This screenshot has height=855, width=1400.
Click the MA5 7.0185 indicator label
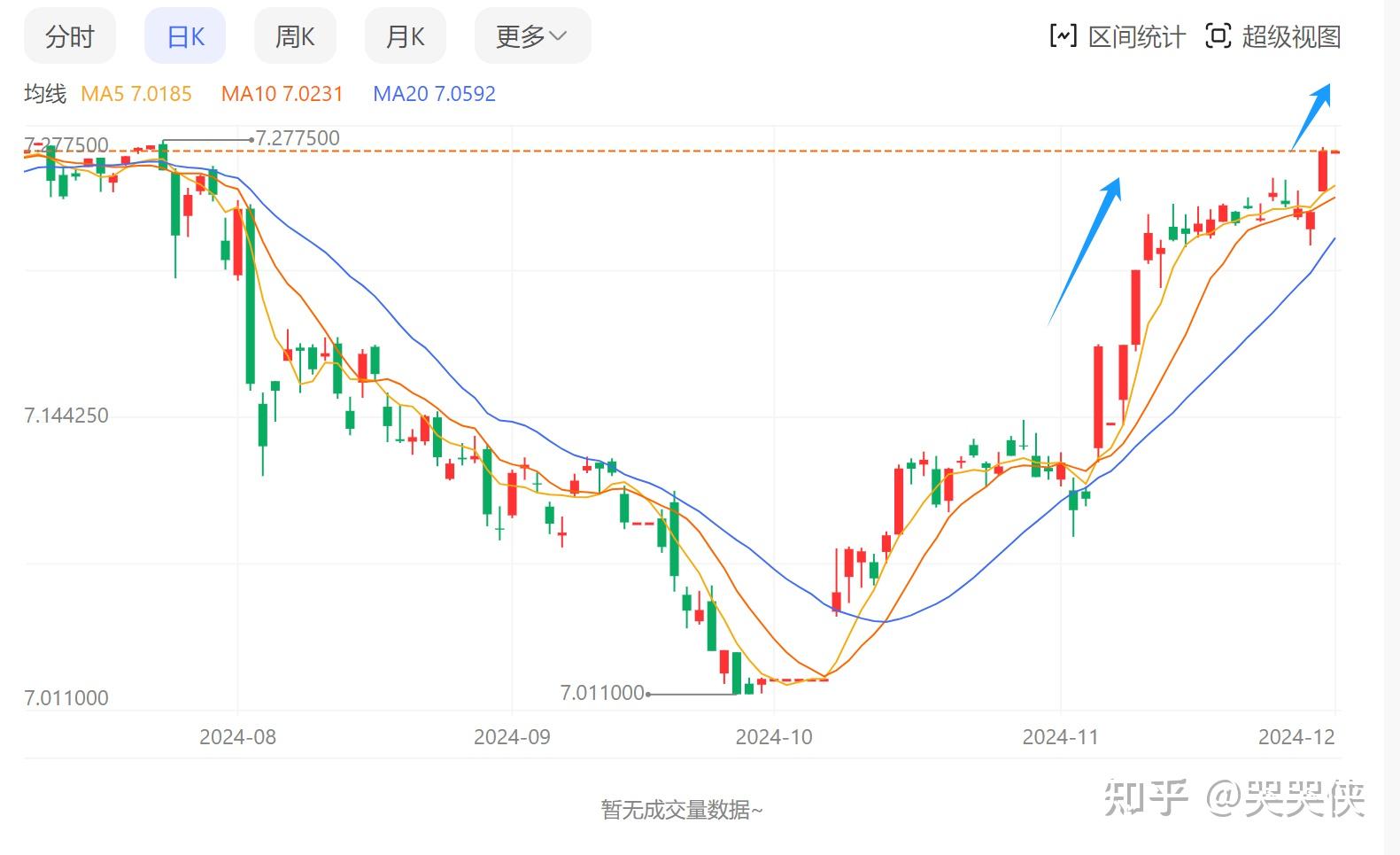coord(136,94)
